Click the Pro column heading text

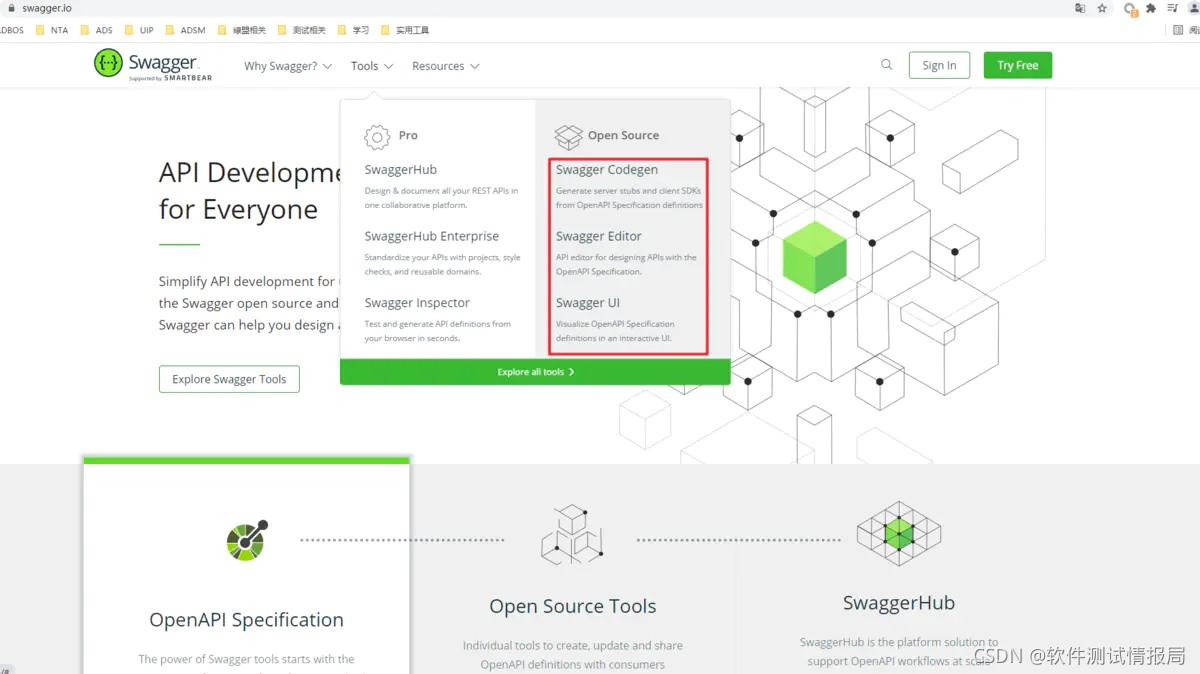(408, 135)
